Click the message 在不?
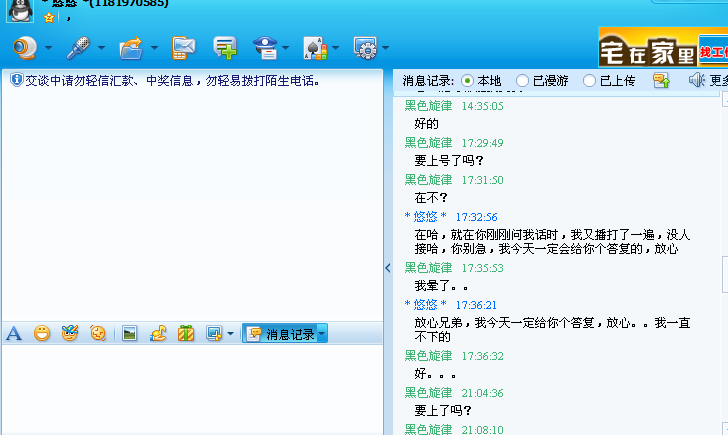This screenshot has width=728, height=435. 430,198
